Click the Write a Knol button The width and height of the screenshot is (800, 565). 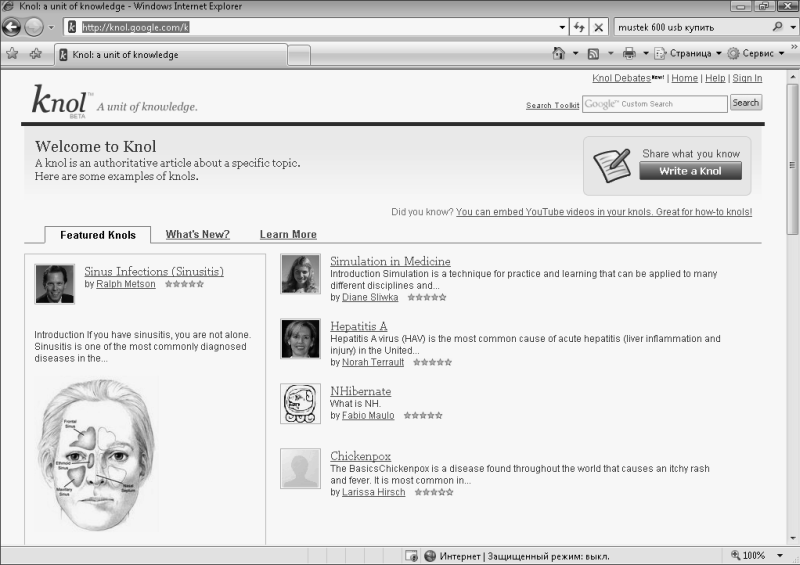tap(690, 171)
